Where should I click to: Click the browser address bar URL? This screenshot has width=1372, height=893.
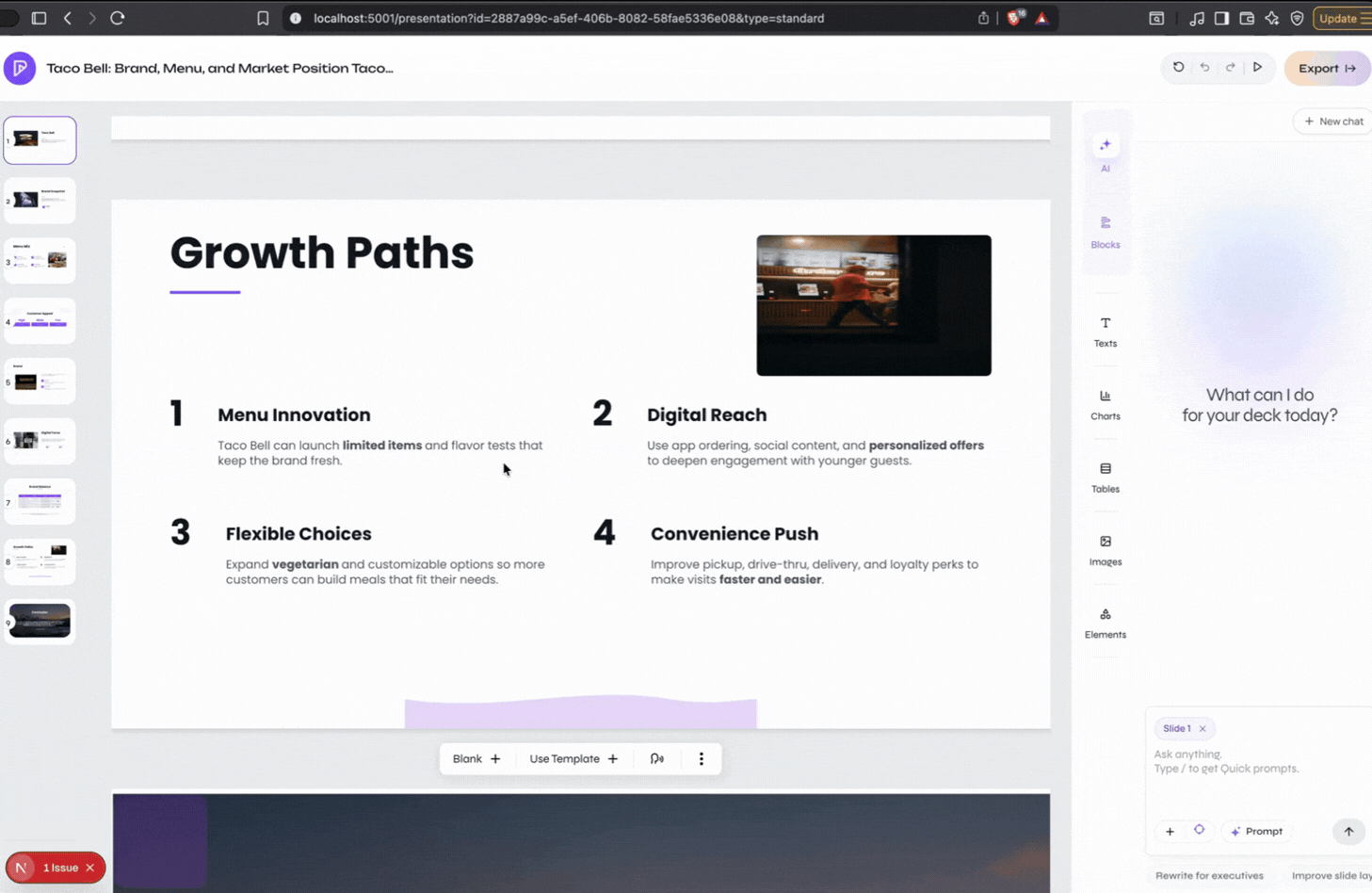click(x=569, y=18)
